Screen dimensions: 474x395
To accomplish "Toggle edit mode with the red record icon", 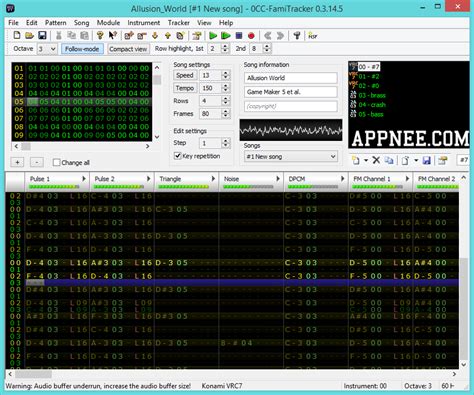I will [251, 35].
